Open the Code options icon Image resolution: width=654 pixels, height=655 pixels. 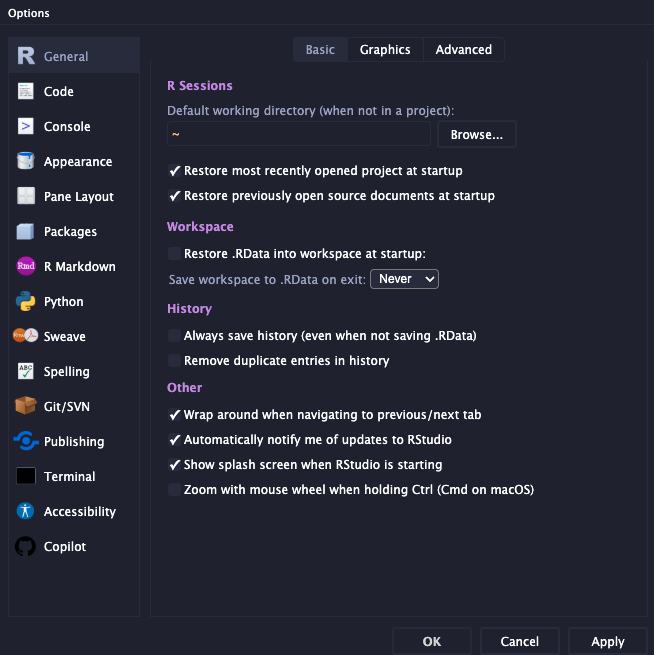coord(26,92)
